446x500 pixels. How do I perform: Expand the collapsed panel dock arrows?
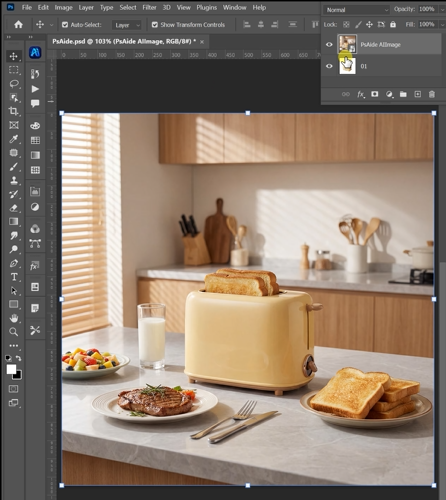click(x=31, y=37)
